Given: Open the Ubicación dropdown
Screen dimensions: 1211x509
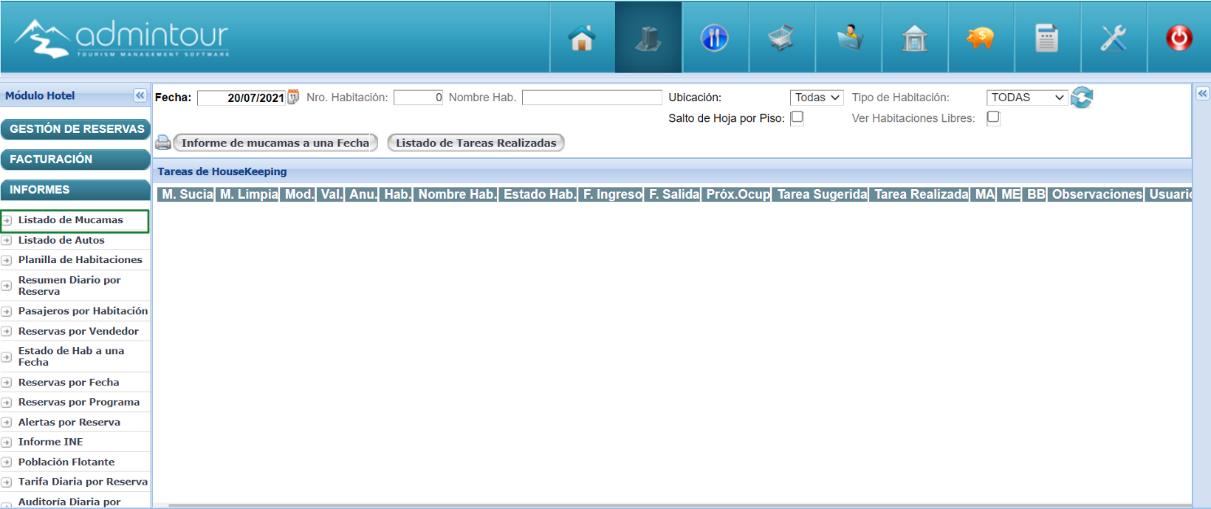Looking at the screenshot, I should (x=817, y=97).
